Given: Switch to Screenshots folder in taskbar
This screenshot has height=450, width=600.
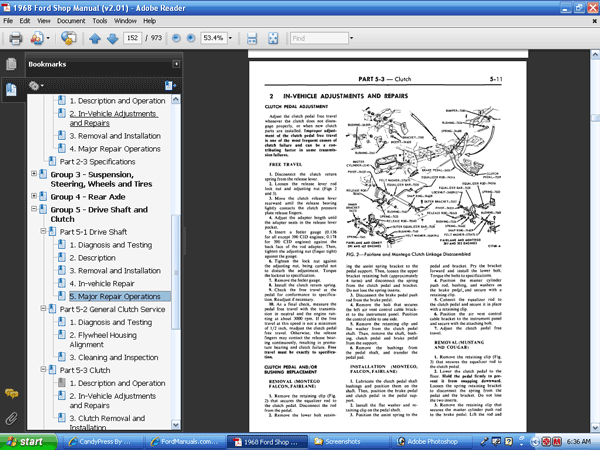Looking at the screenshot, I should tap(349, 442).
